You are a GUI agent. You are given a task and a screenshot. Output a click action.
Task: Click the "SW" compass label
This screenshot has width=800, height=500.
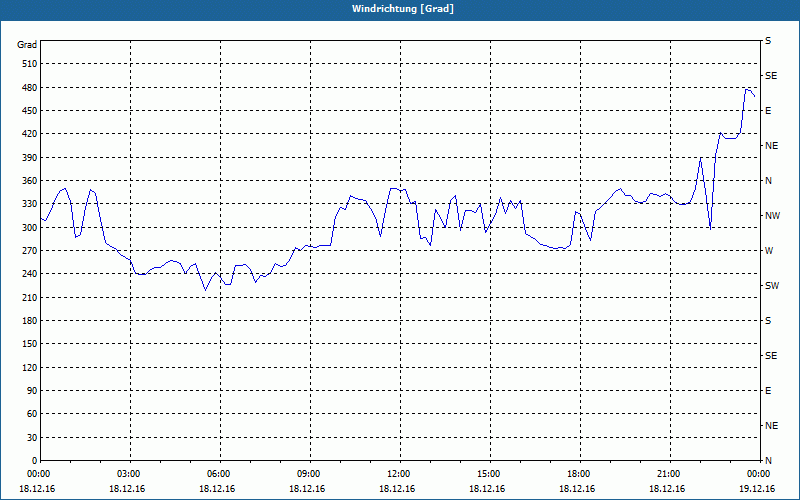point(772,286)
